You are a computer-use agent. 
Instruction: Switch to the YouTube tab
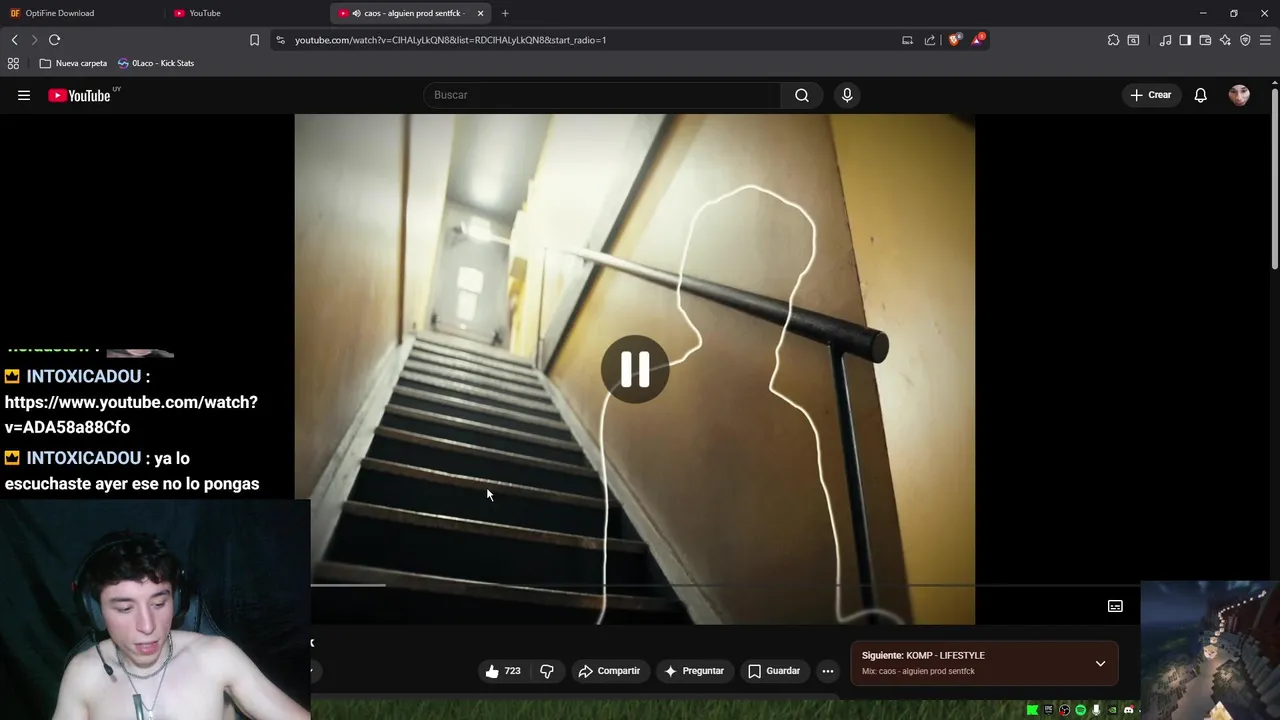coord(245,13)
